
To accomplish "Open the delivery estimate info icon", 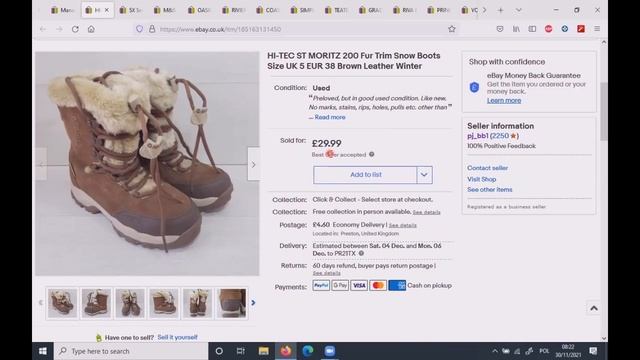I will click(x=361, y=253).
